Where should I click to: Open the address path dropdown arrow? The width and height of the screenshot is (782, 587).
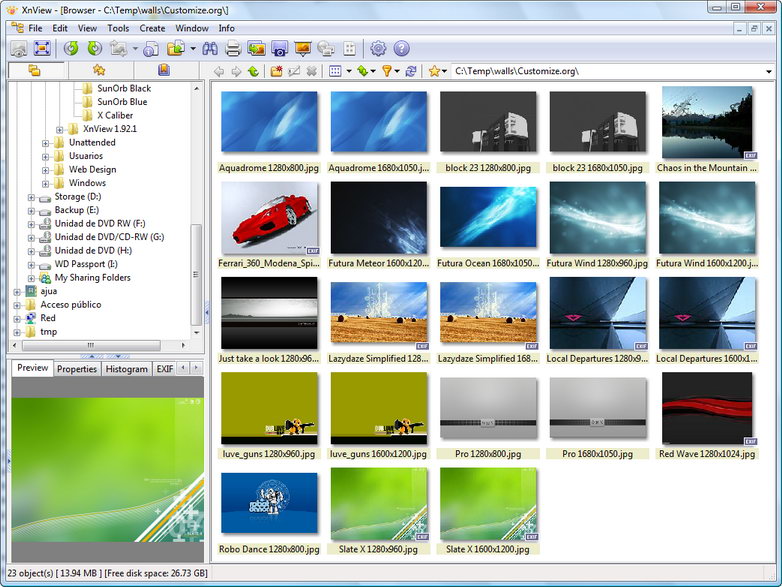(x=769, y=71)
